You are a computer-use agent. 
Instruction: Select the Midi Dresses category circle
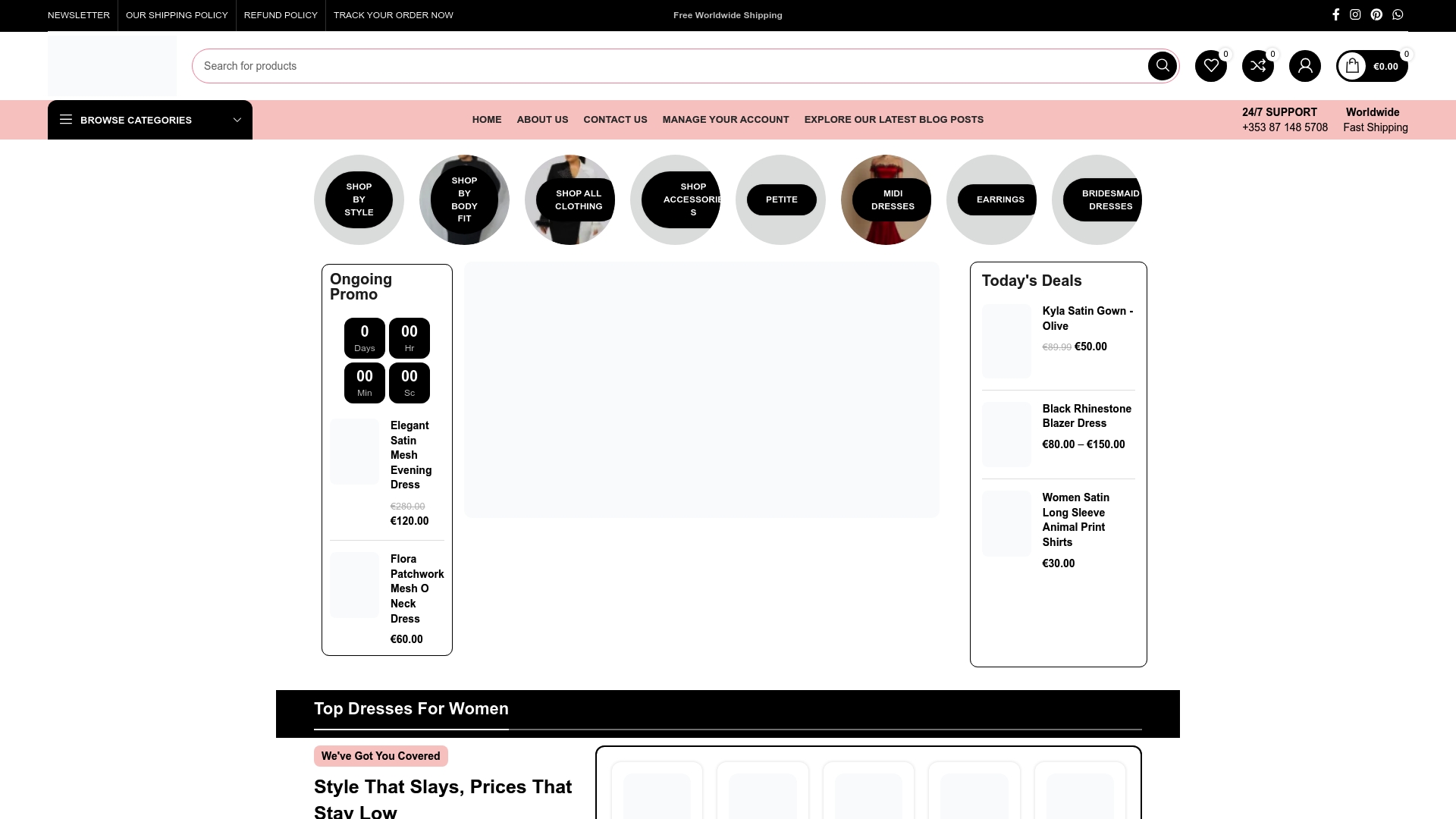click(886, 199)
